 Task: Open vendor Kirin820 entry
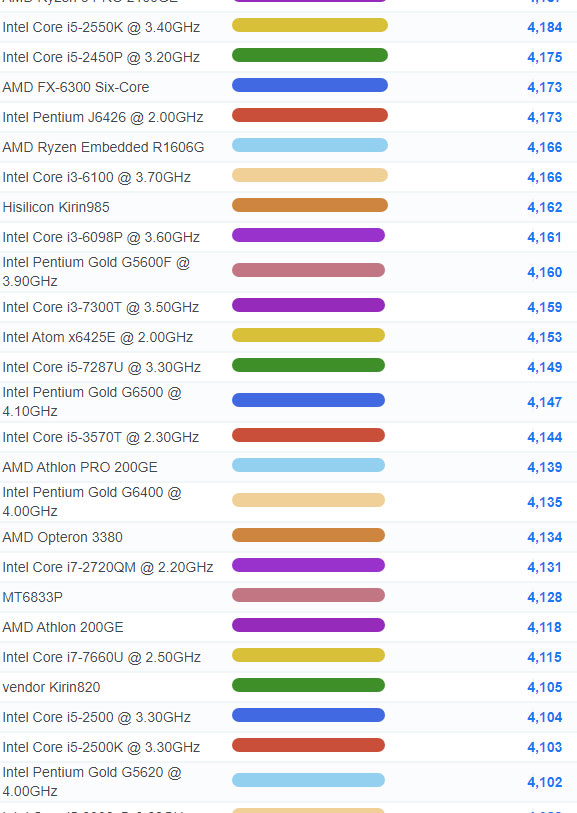pyautogui.click(x=51, y=688)
